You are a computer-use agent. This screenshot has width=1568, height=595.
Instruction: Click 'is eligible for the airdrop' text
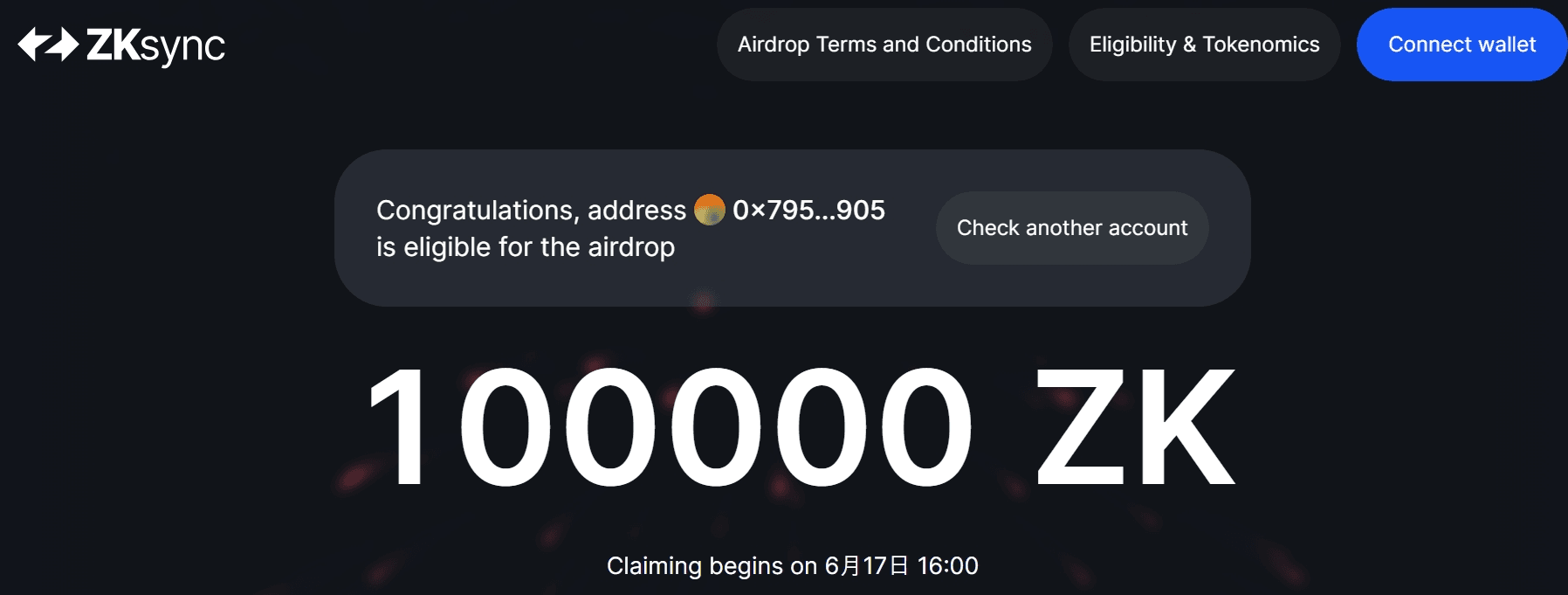(x=526, y=247)
